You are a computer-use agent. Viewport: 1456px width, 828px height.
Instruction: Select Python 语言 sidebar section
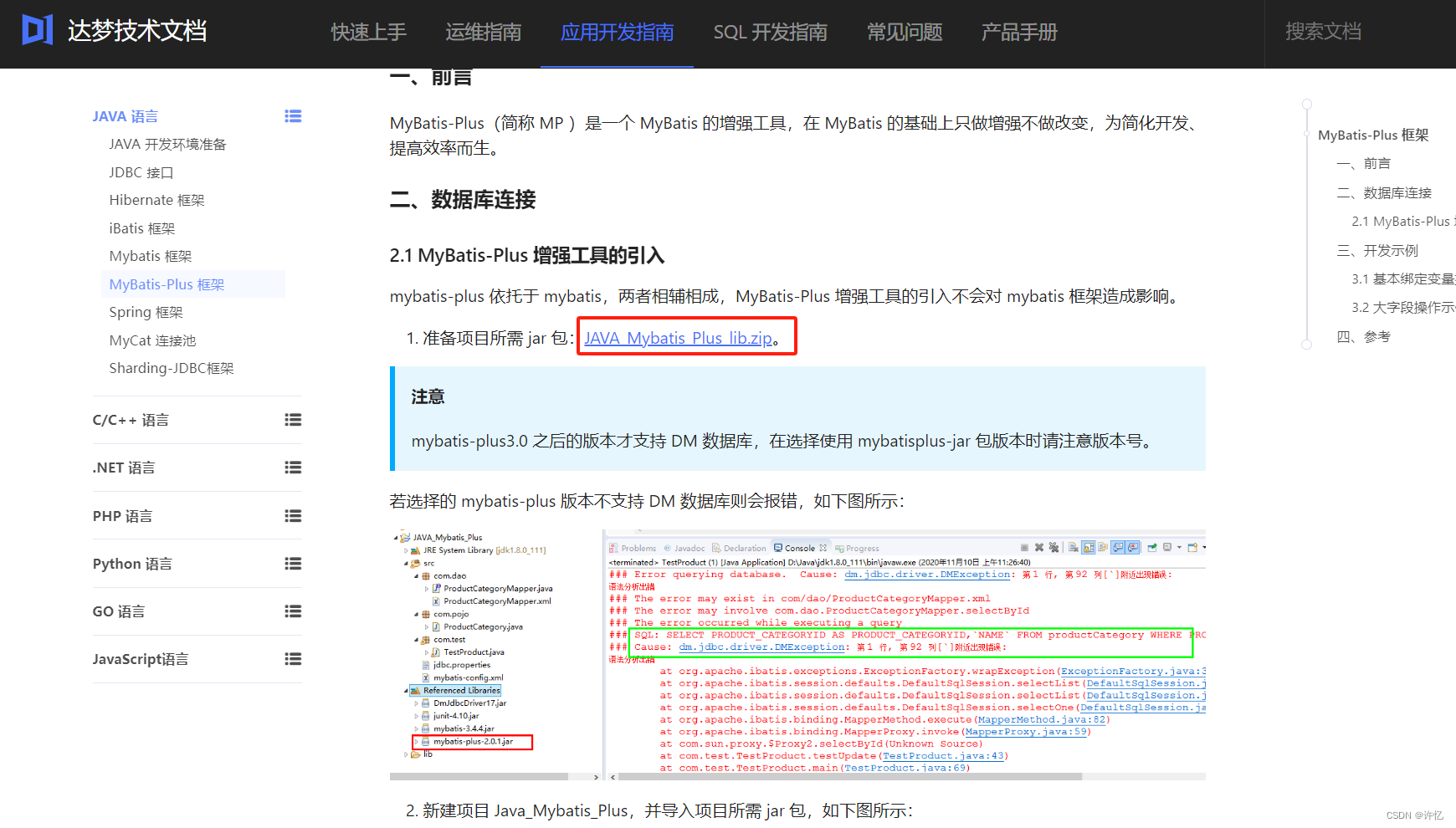click(132, 564)
